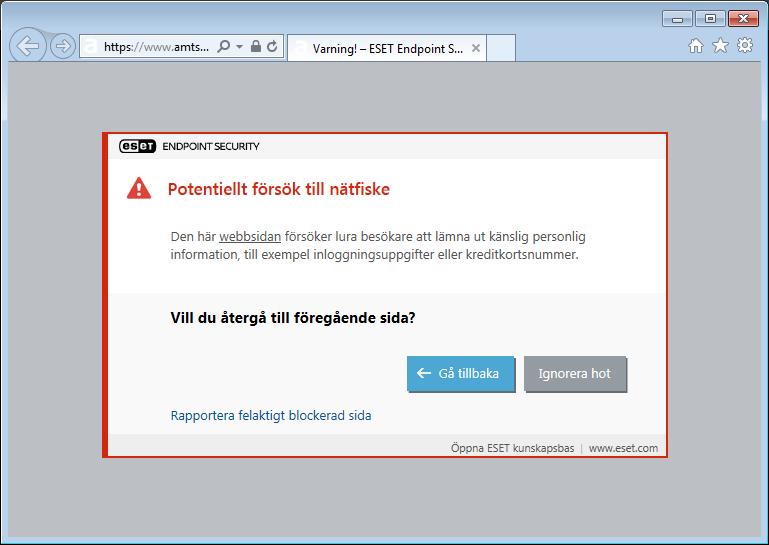Click the search magnifier icon in address bar
The image size is (769, 545).
224,46
